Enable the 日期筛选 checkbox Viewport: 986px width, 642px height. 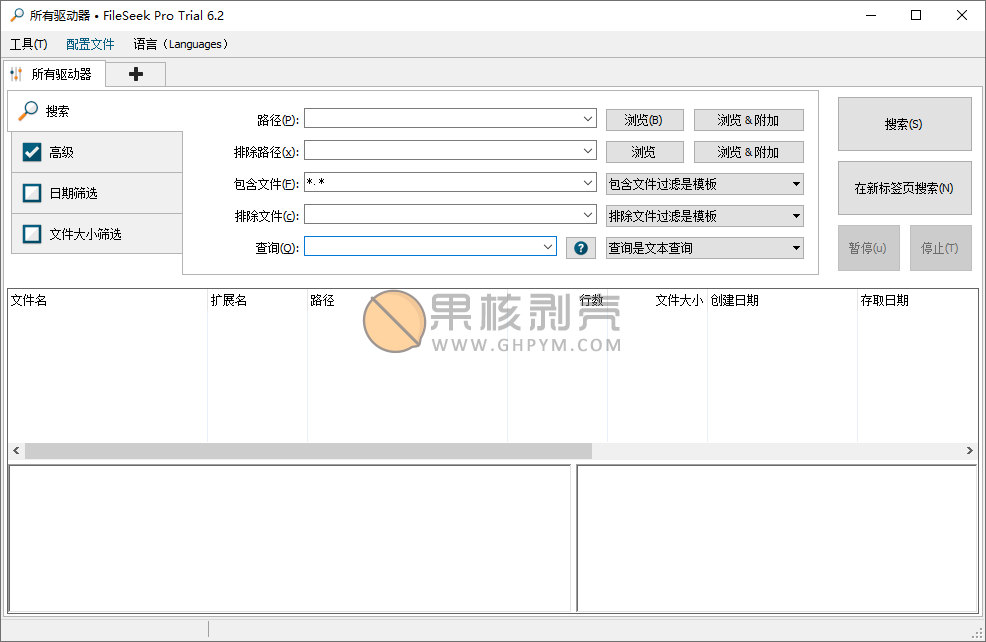click(x=31, y=193)
